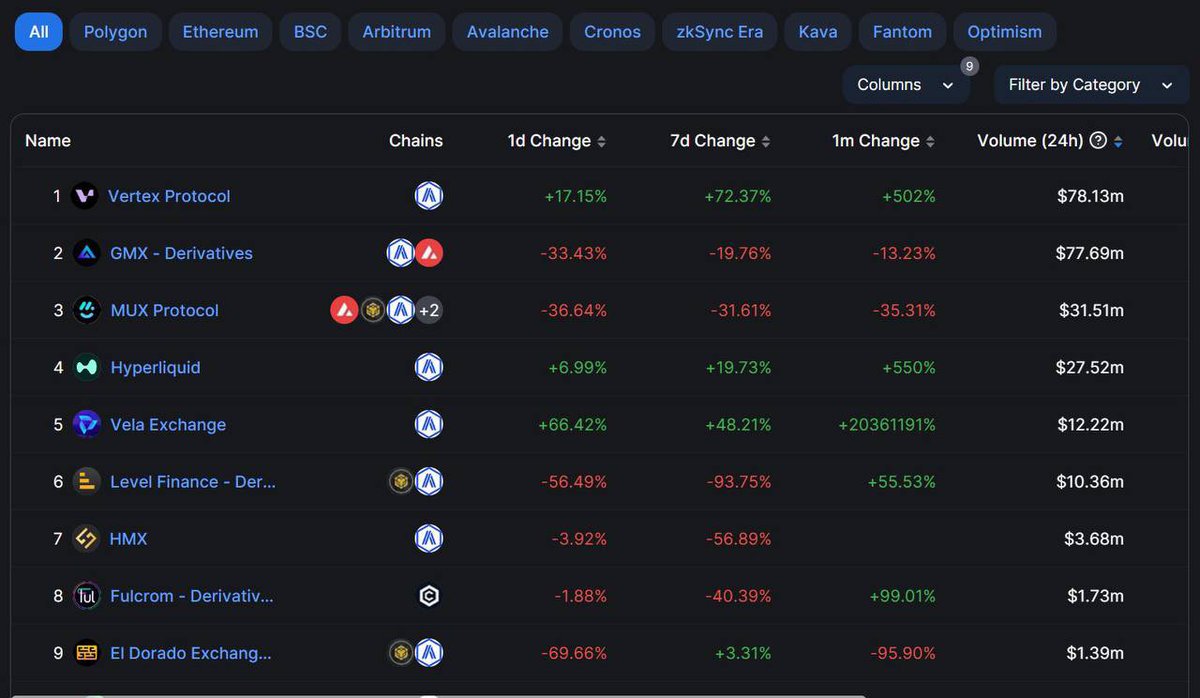Click BSC chain icon in Level Finance row
The width and height of the screenshot is (1200, 698).
pos(401,482)
